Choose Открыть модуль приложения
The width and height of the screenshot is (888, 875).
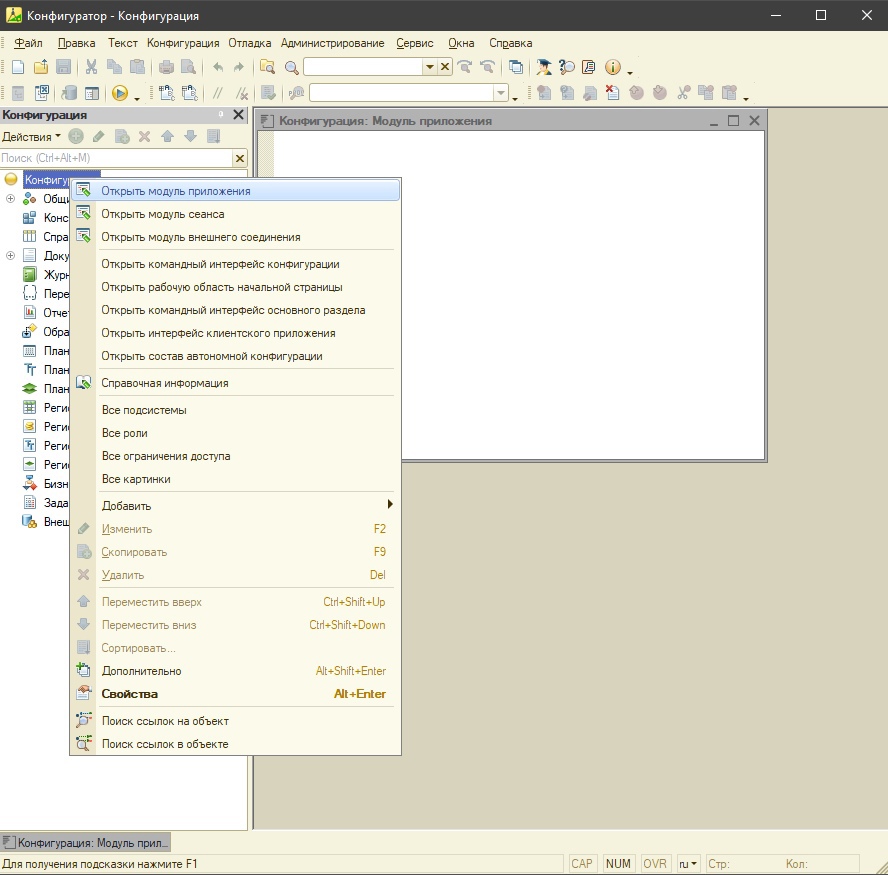tap(235, 191)
